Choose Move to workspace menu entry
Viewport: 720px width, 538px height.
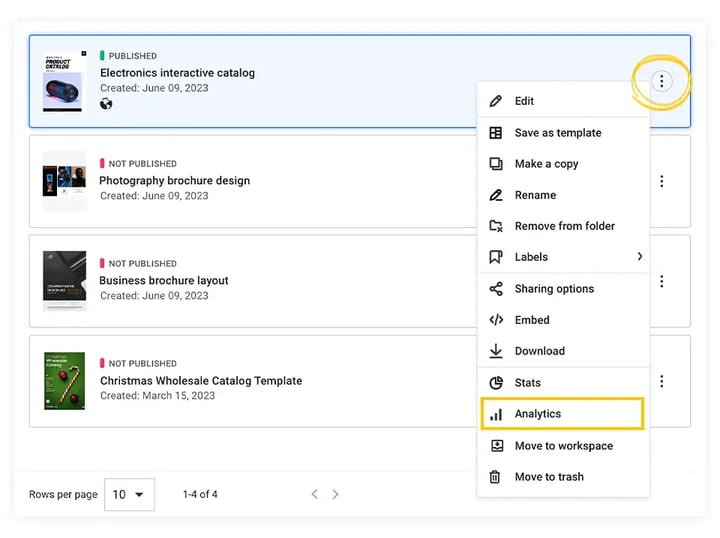(x=563, y=446)
